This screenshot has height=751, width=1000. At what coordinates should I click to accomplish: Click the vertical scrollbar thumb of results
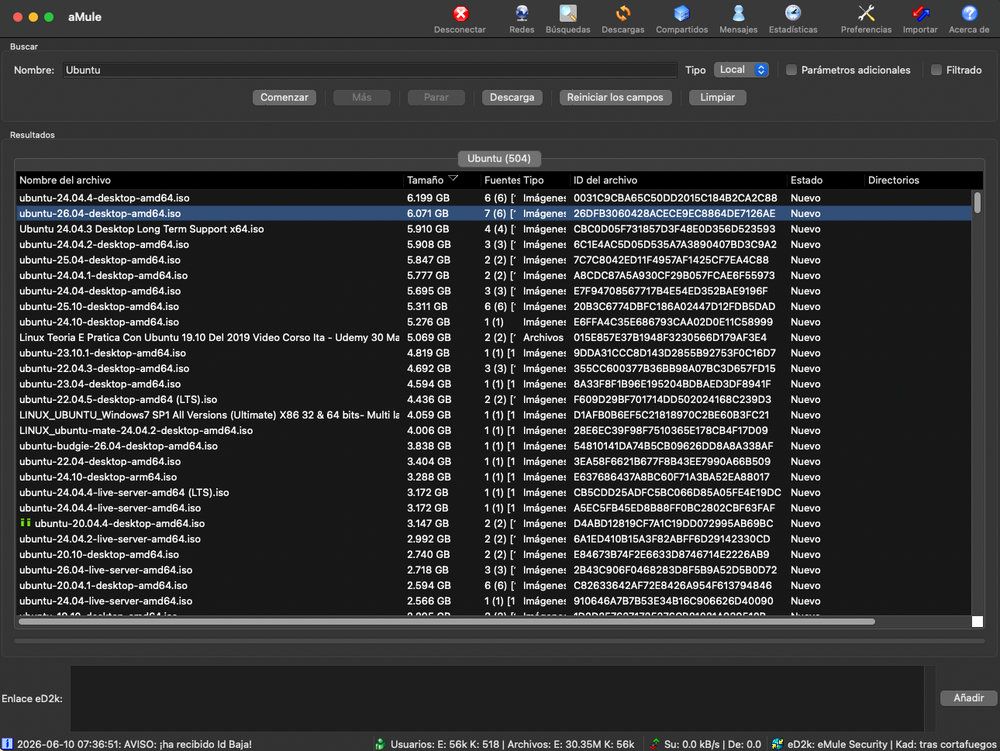[977, 203]
